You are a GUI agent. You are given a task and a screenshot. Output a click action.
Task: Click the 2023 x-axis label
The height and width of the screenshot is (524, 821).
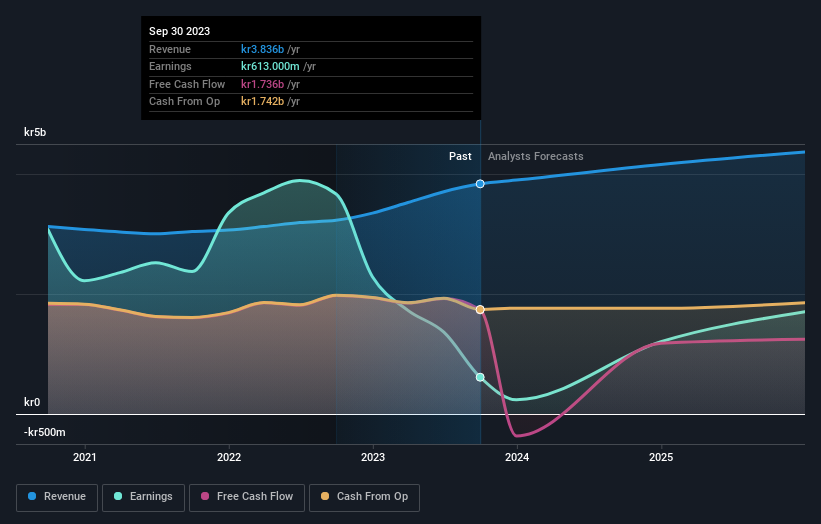click(x=373, y=458)
